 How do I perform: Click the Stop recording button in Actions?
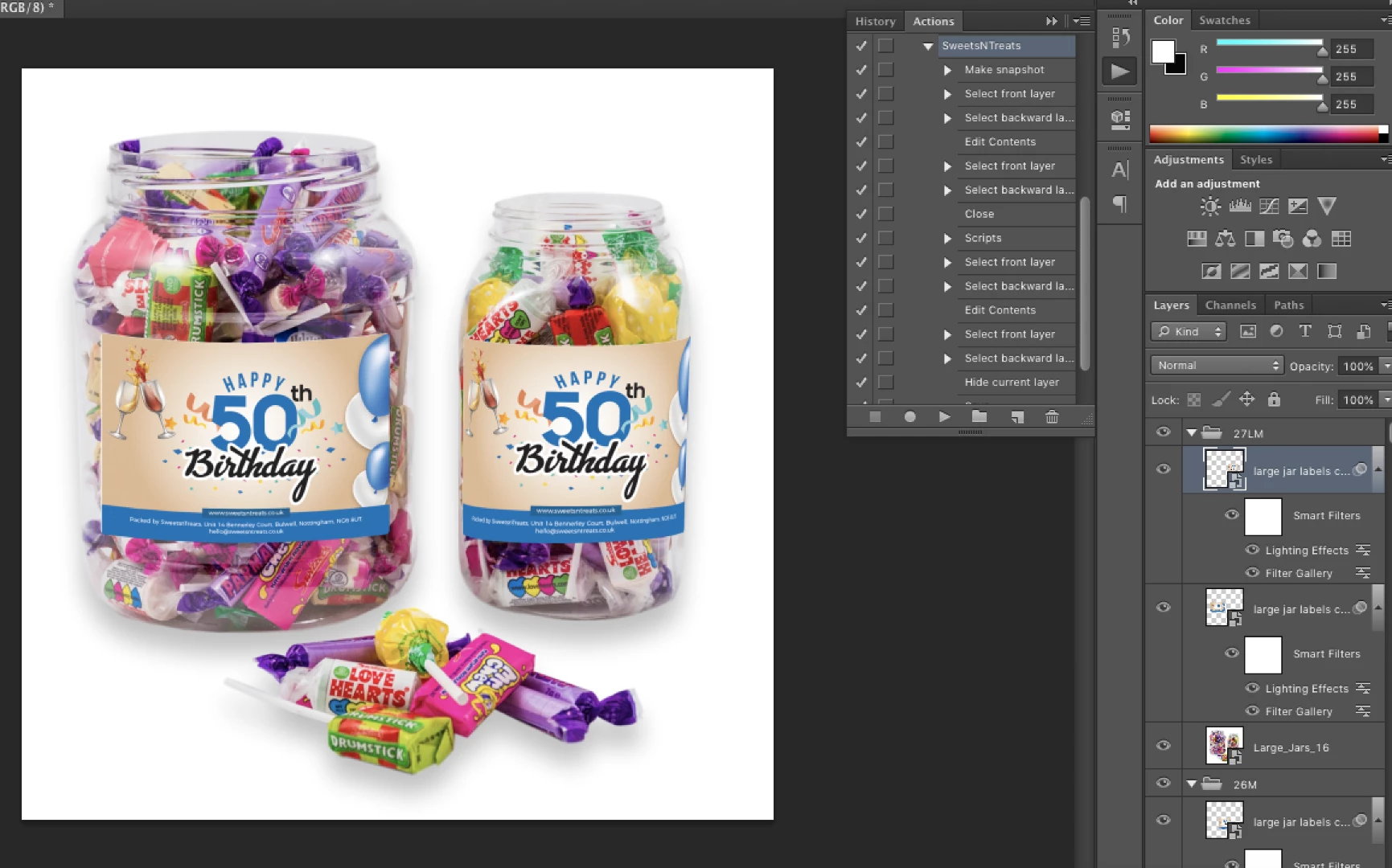point(875,416)
